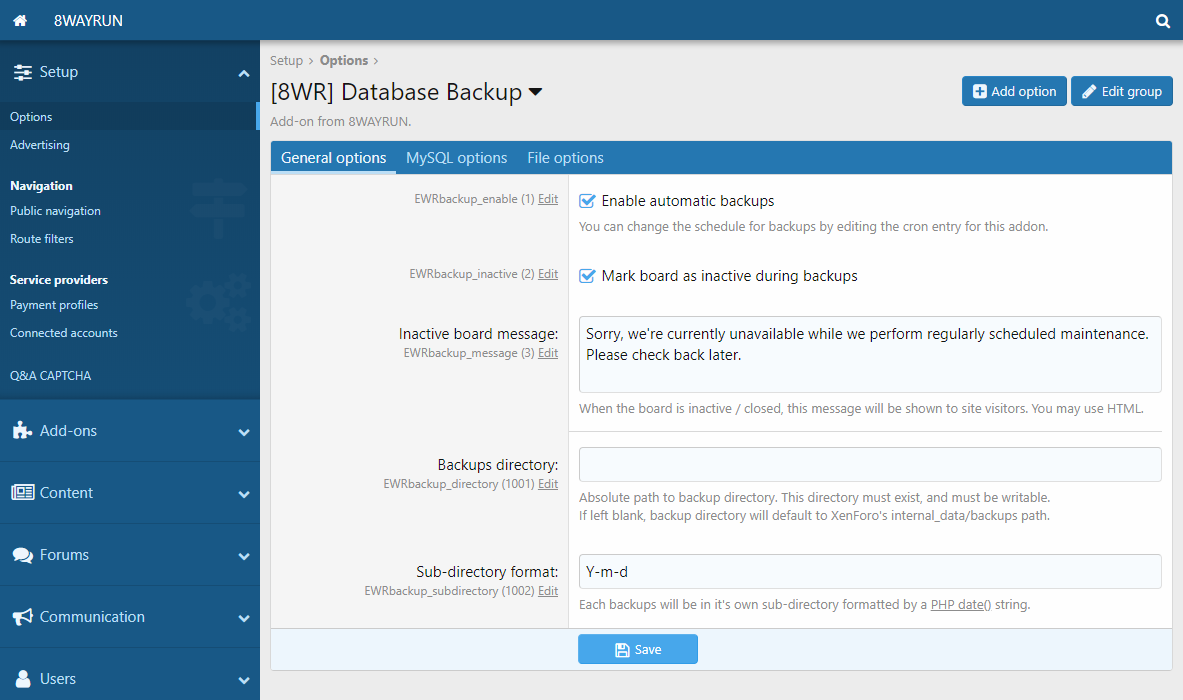Click the Add-ons puzzle piece icon

click(x=22, y=431)
